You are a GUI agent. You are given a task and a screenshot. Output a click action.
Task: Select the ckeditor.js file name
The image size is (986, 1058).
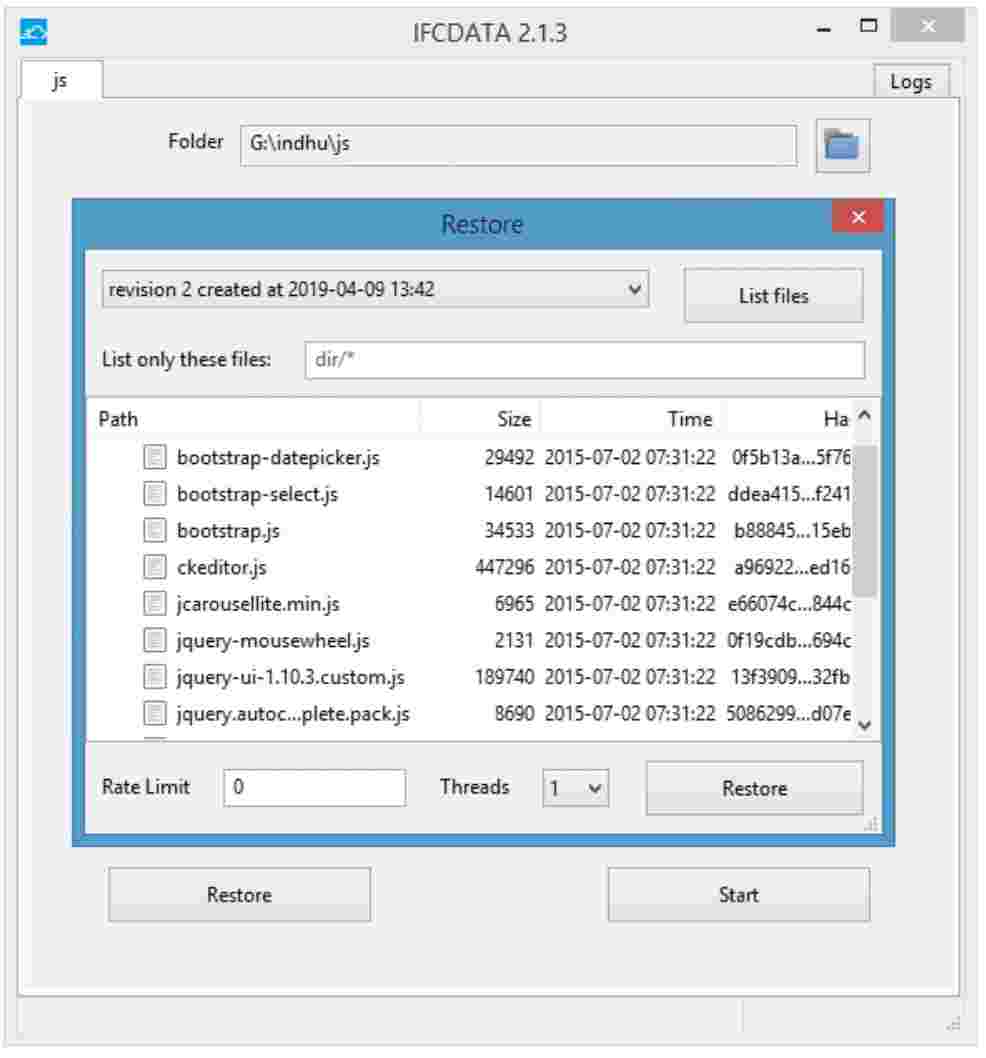(x=221, y=567)
